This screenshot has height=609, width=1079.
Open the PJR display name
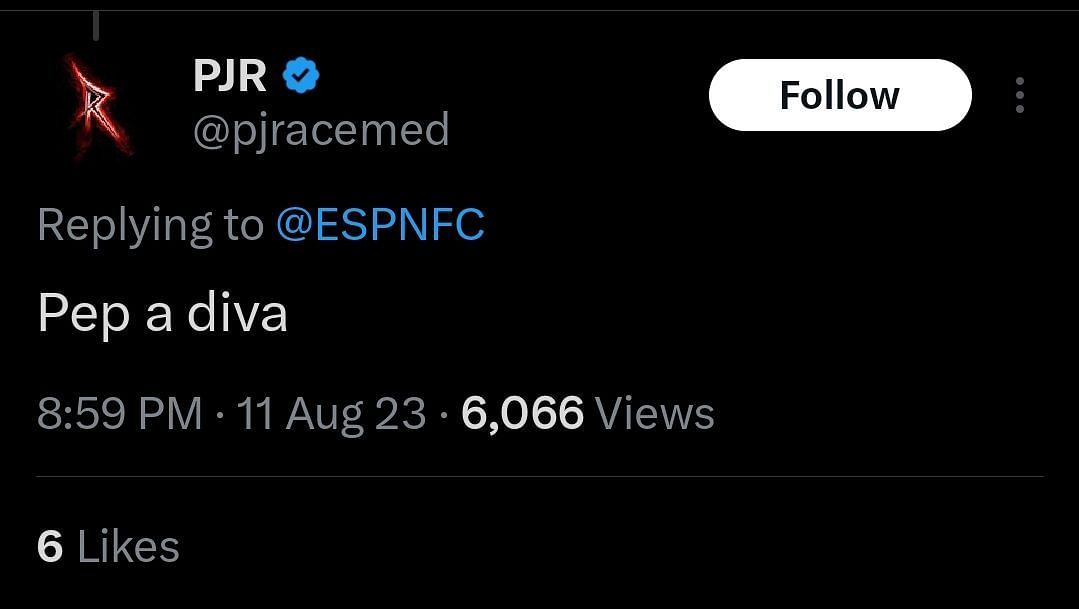pos(229,77)
